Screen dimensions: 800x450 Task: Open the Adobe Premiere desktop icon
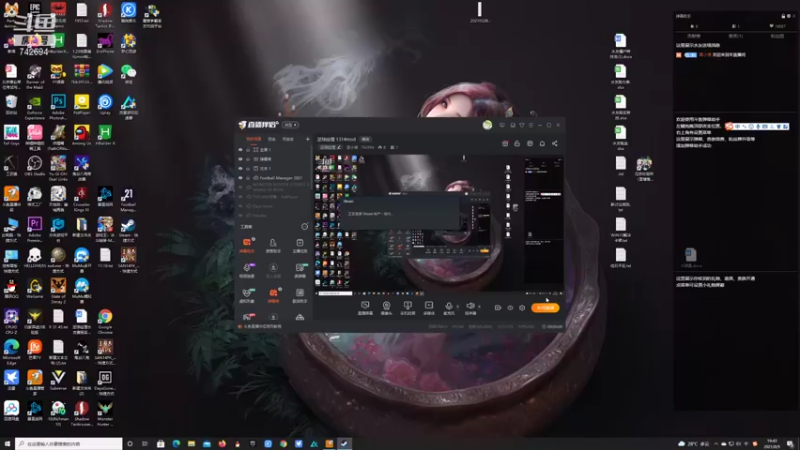(x=35, y=228)
